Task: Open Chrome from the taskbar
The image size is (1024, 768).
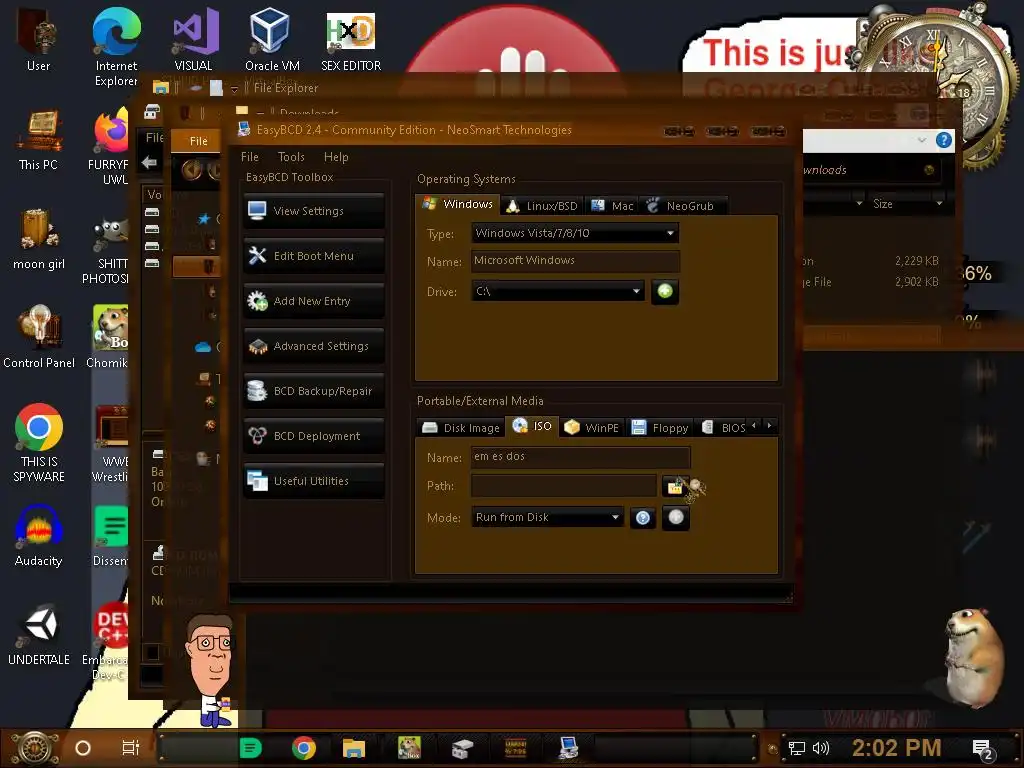Action: point(304,748)
